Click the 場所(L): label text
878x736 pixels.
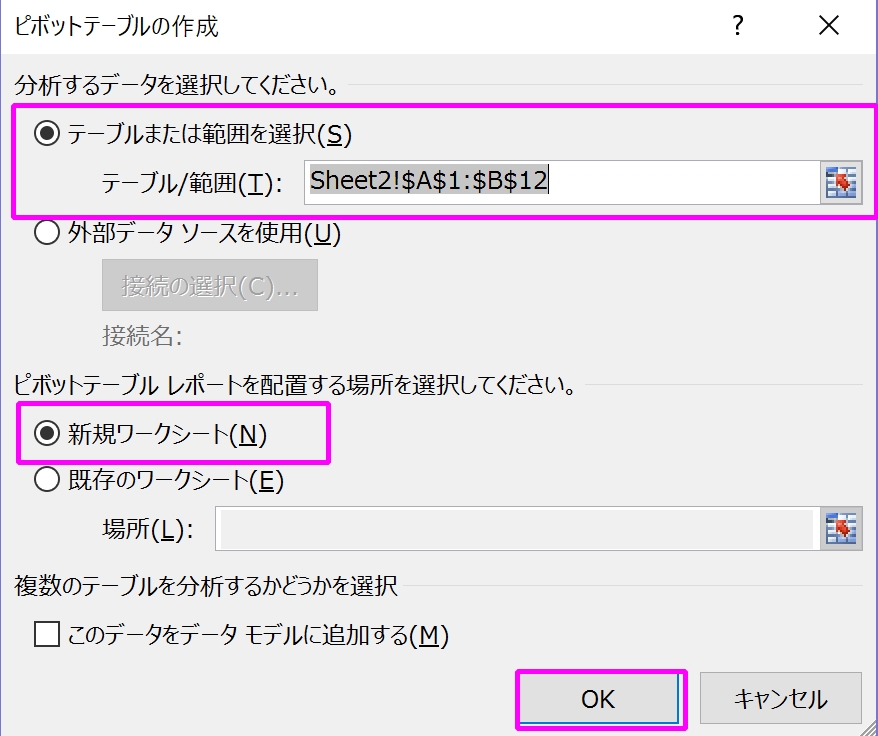click(x=146, y=530)
